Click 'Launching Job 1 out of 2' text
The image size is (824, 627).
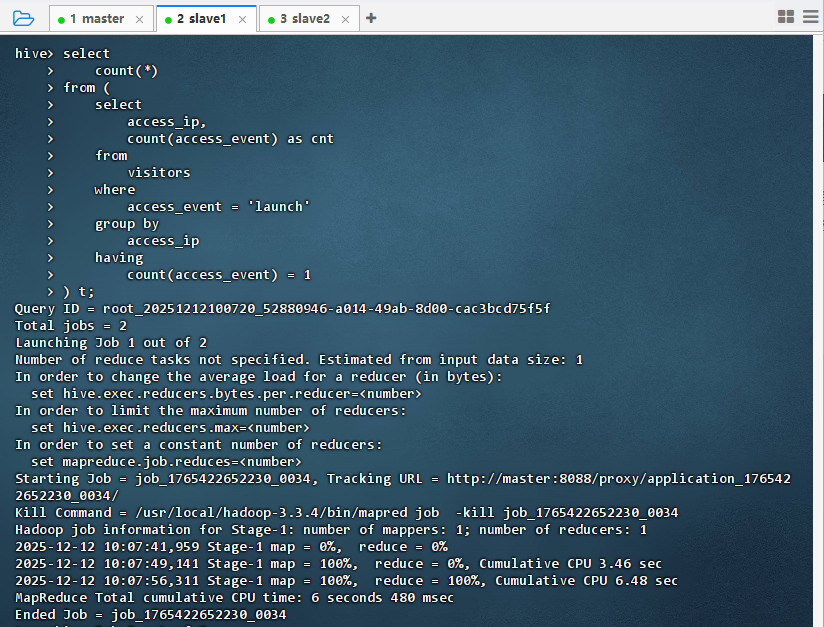coord(111,343)
